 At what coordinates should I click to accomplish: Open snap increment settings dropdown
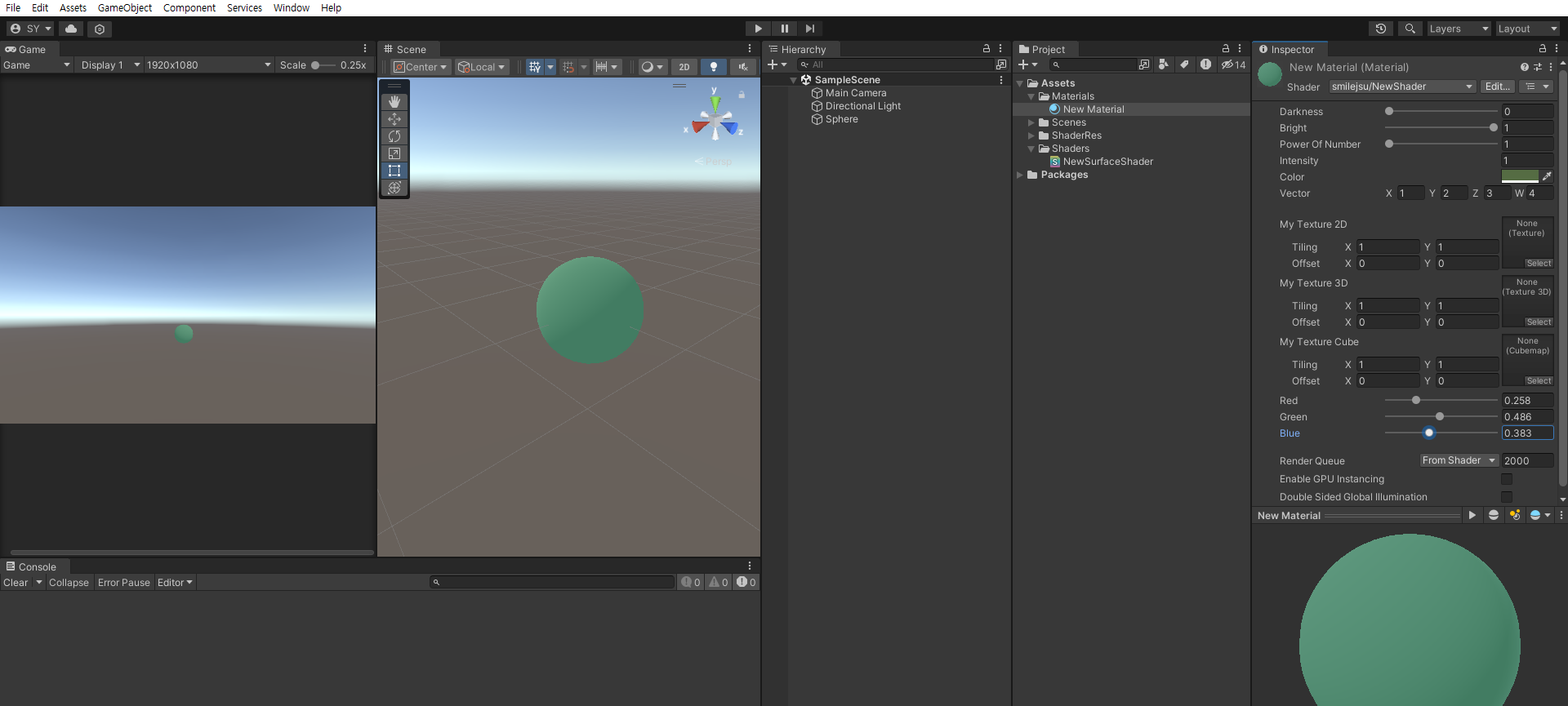[607, 67]
